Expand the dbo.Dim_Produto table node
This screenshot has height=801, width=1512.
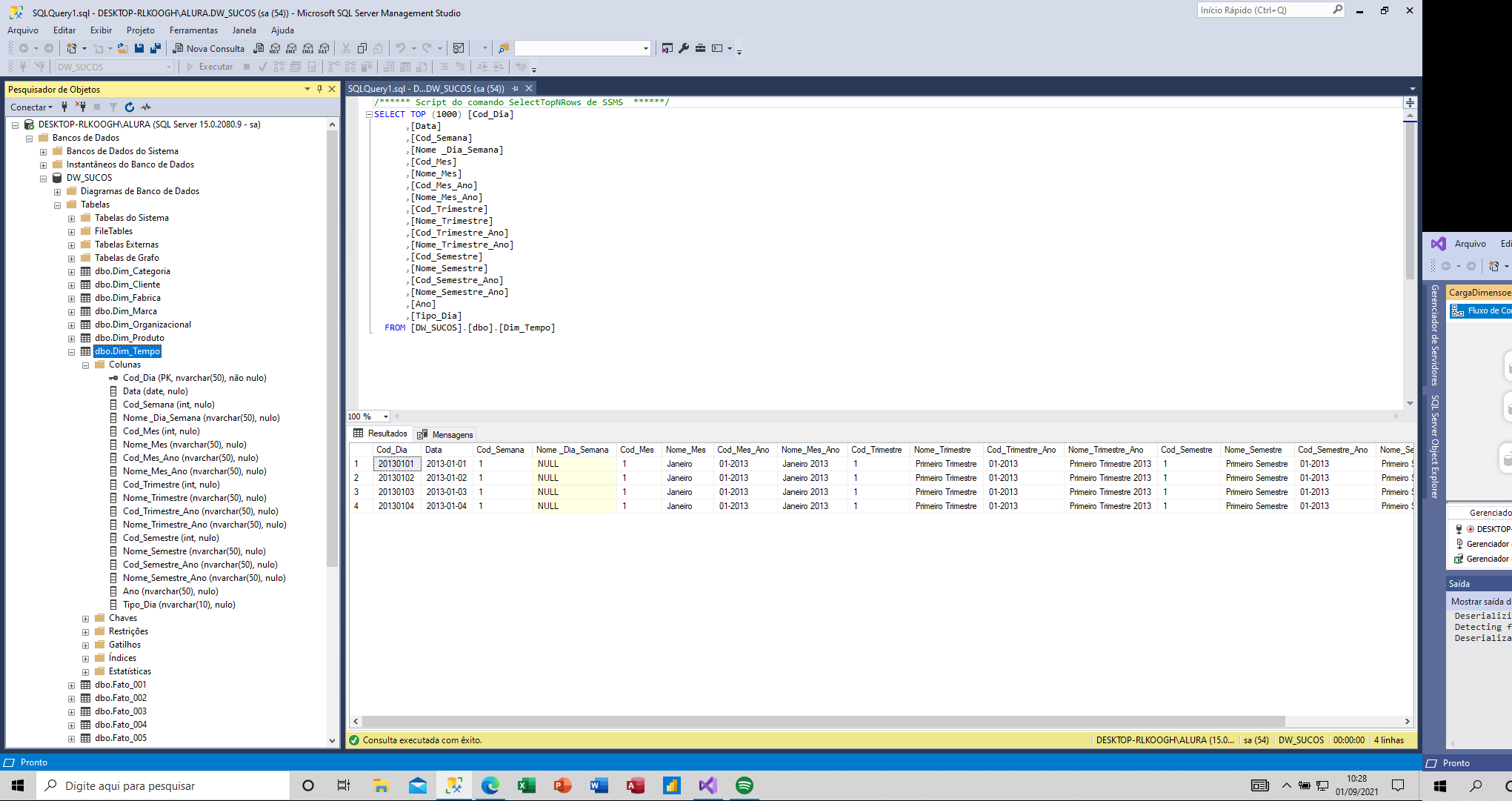72,338
